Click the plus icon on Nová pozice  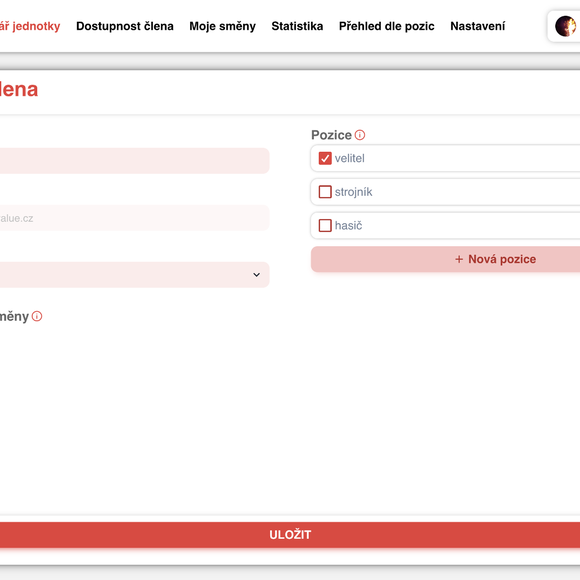[459, 259]
